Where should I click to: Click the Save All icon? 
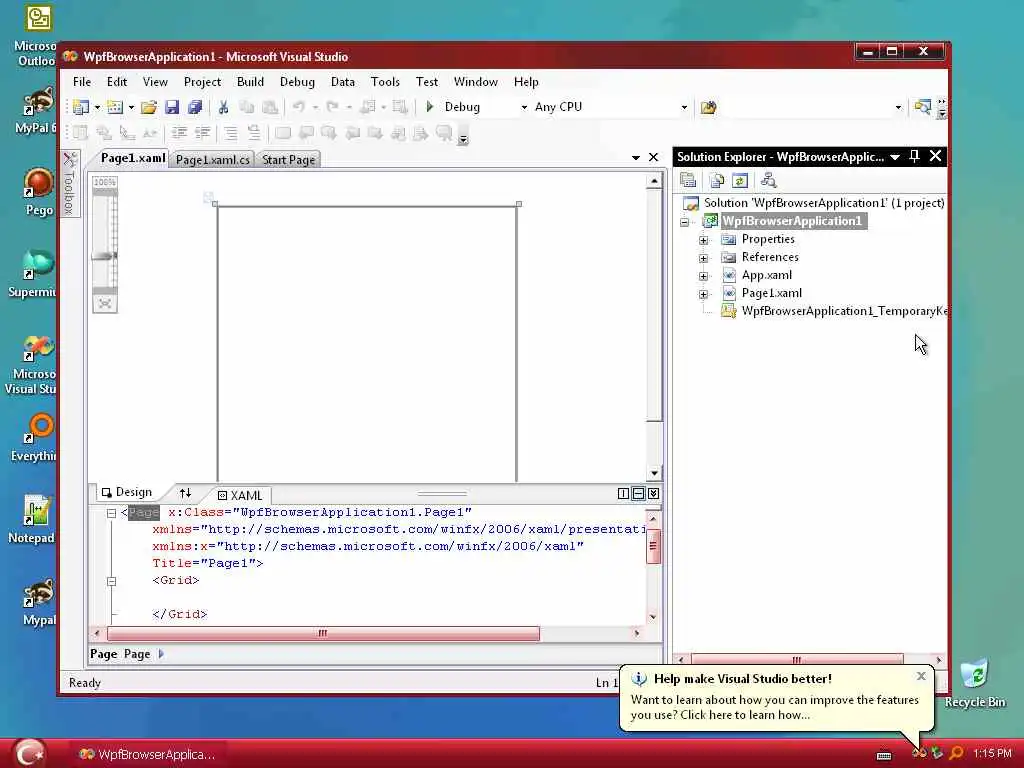tap(195, 107)
